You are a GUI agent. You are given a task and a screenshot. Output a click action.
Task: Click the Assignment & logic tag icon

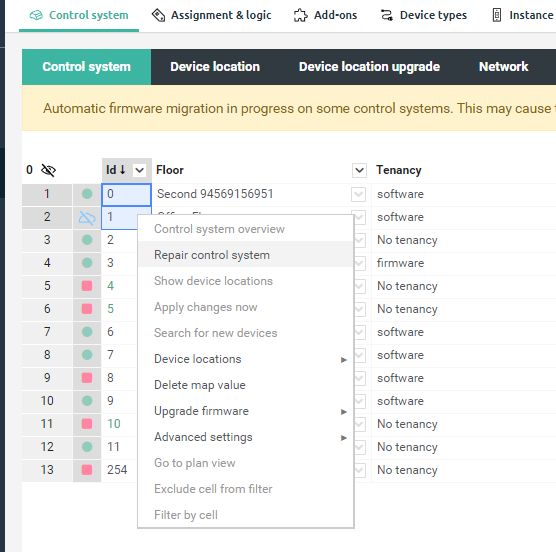(158, 15)
